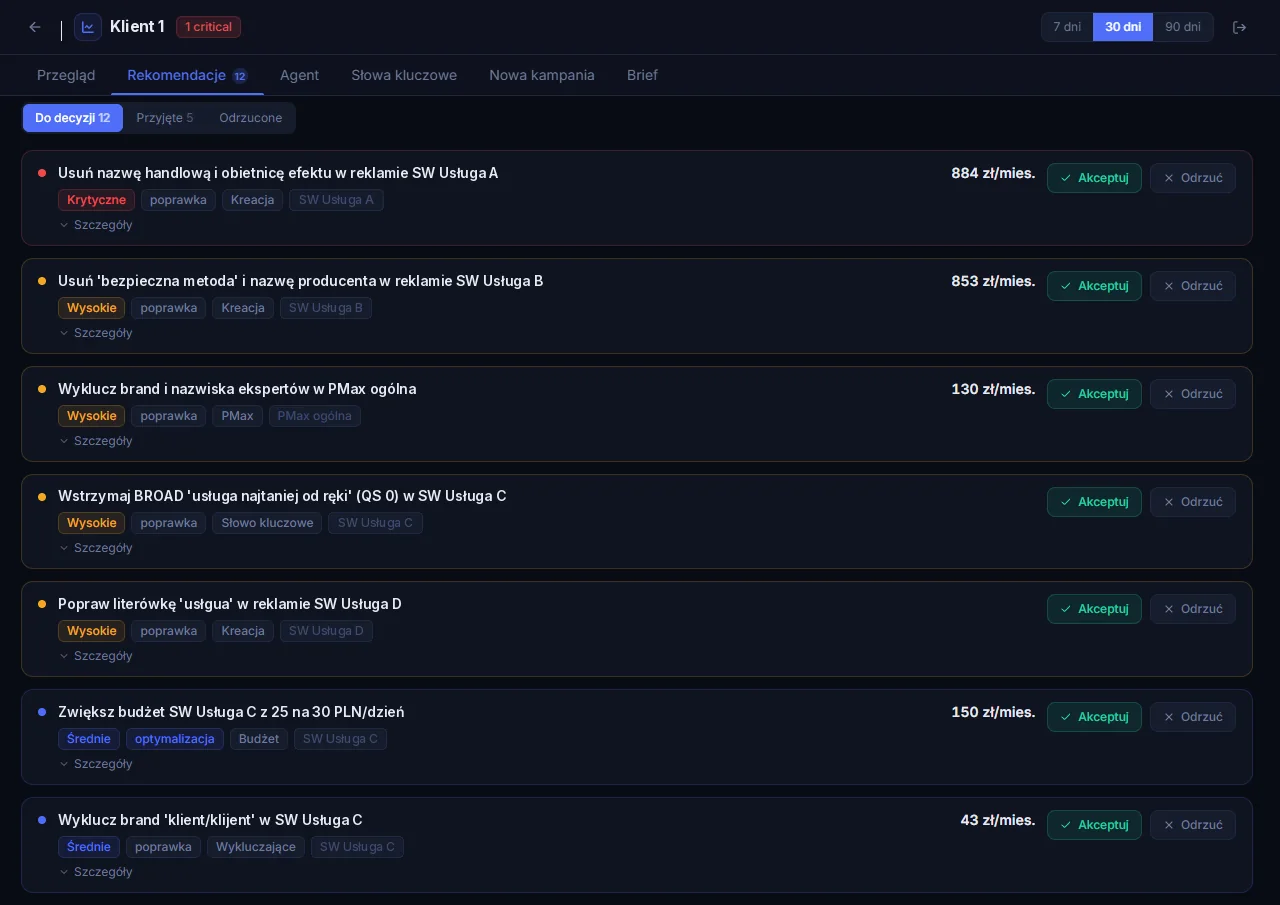Open the Przegląd tab
This screenshot has height=905, width=1280.
66,75
